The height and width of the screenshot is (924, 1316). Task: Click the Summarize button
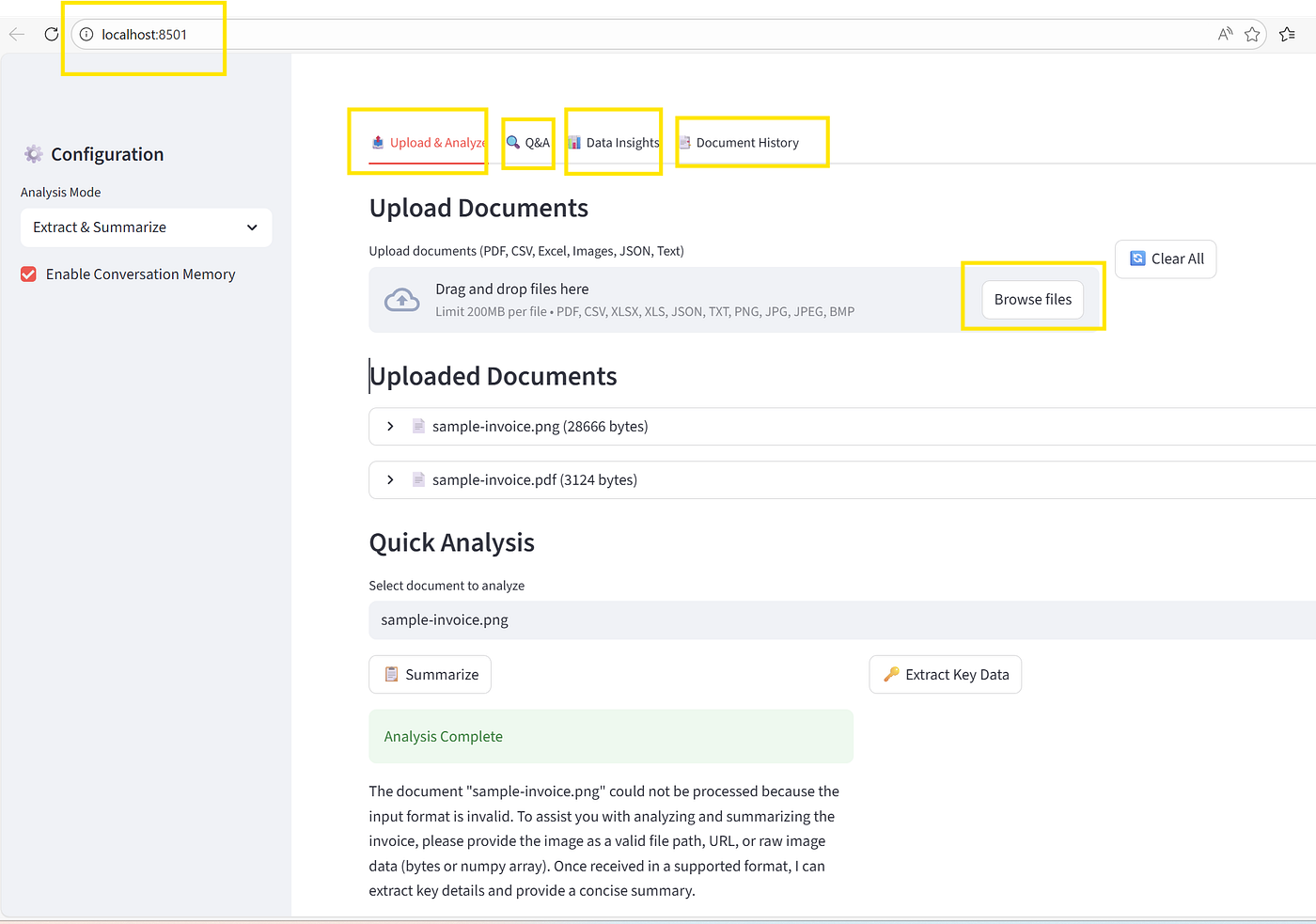[431, 675]
